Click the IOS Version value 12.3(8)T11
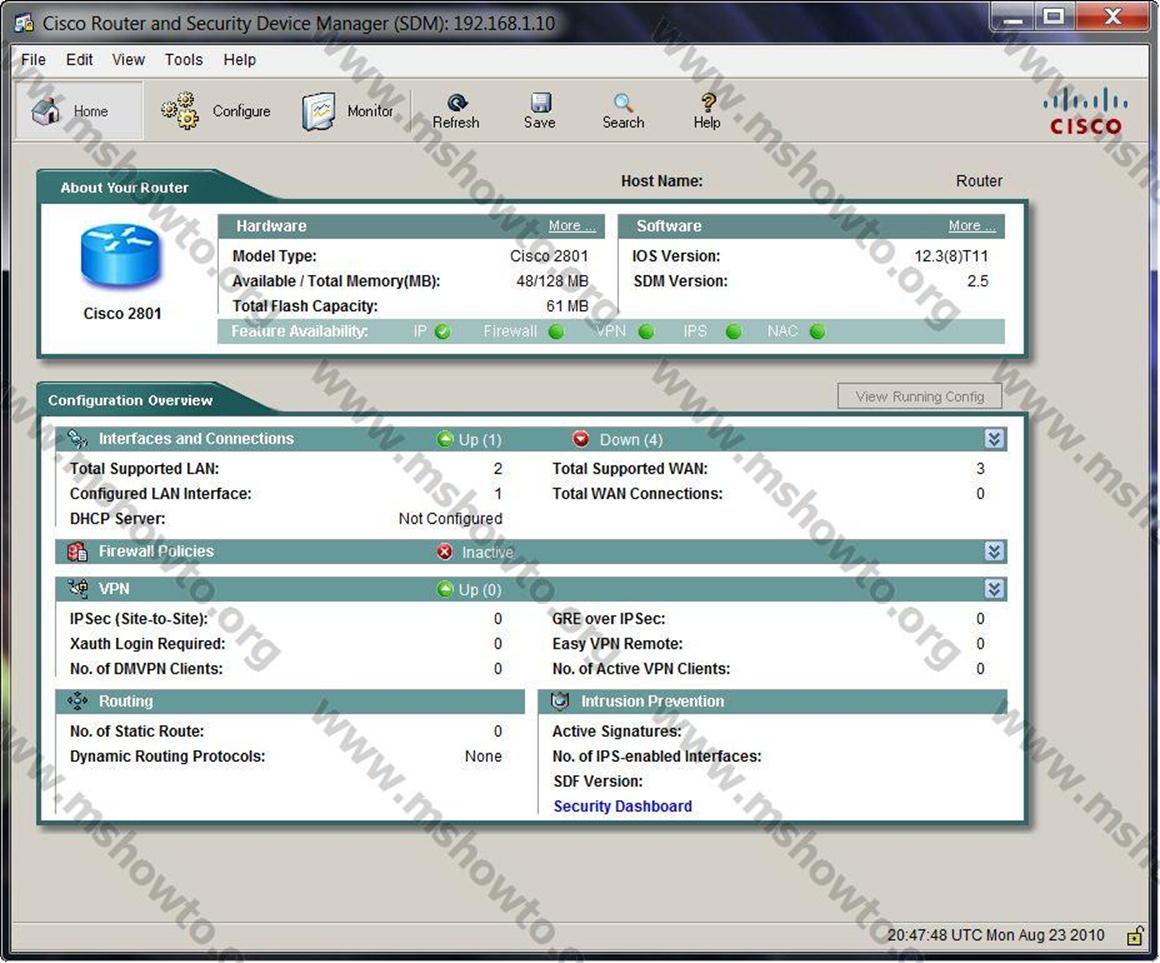The width and height of the screenshot is (1160, 963). coord(951,257)
